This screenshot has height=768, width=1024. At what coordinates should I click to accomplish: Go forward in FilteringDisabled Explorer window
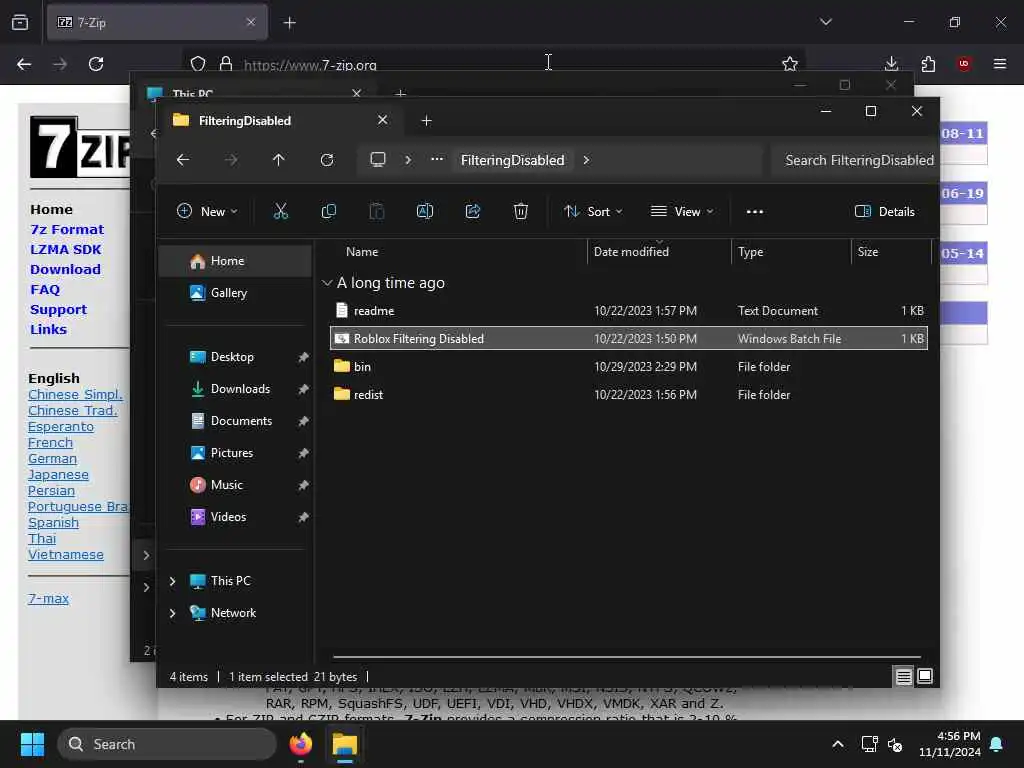[x=231, y=160]
